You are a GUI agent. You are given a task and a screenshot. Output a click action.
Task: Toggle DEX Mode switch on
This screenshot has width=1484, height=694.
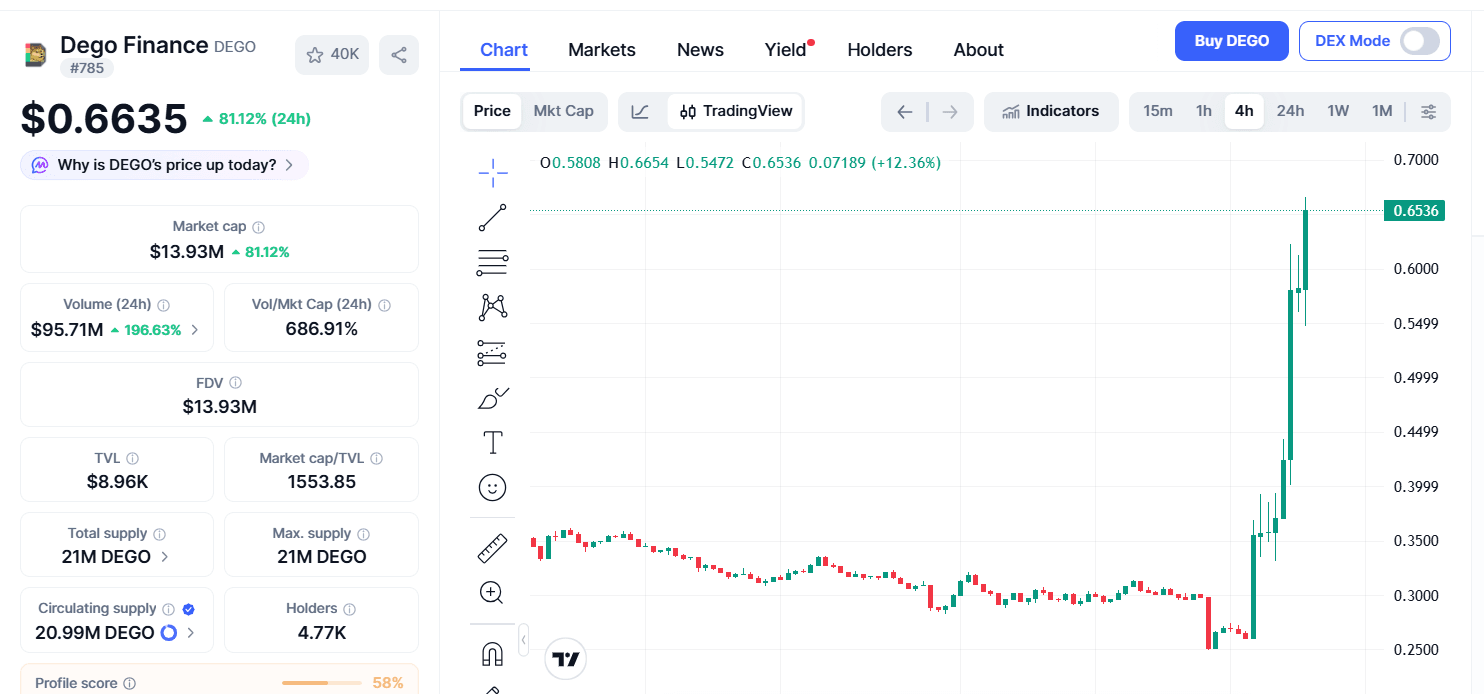tap(1419, 41)
